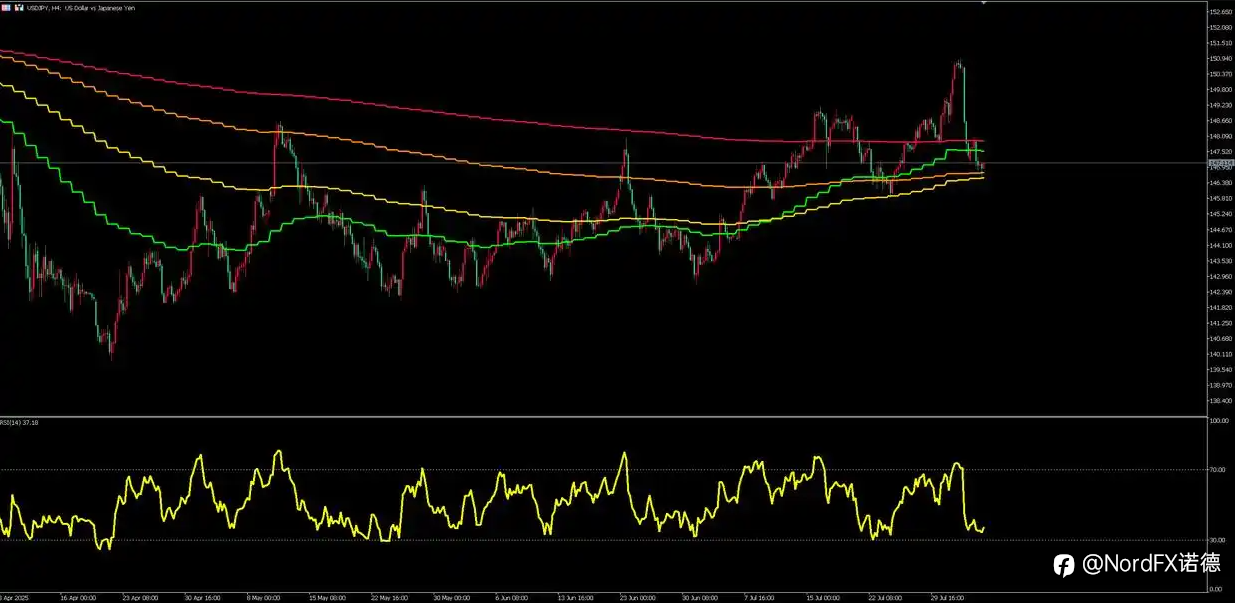
Task: Click the '13 Jun 16:00' time axis label
Action: pos(577,598)
